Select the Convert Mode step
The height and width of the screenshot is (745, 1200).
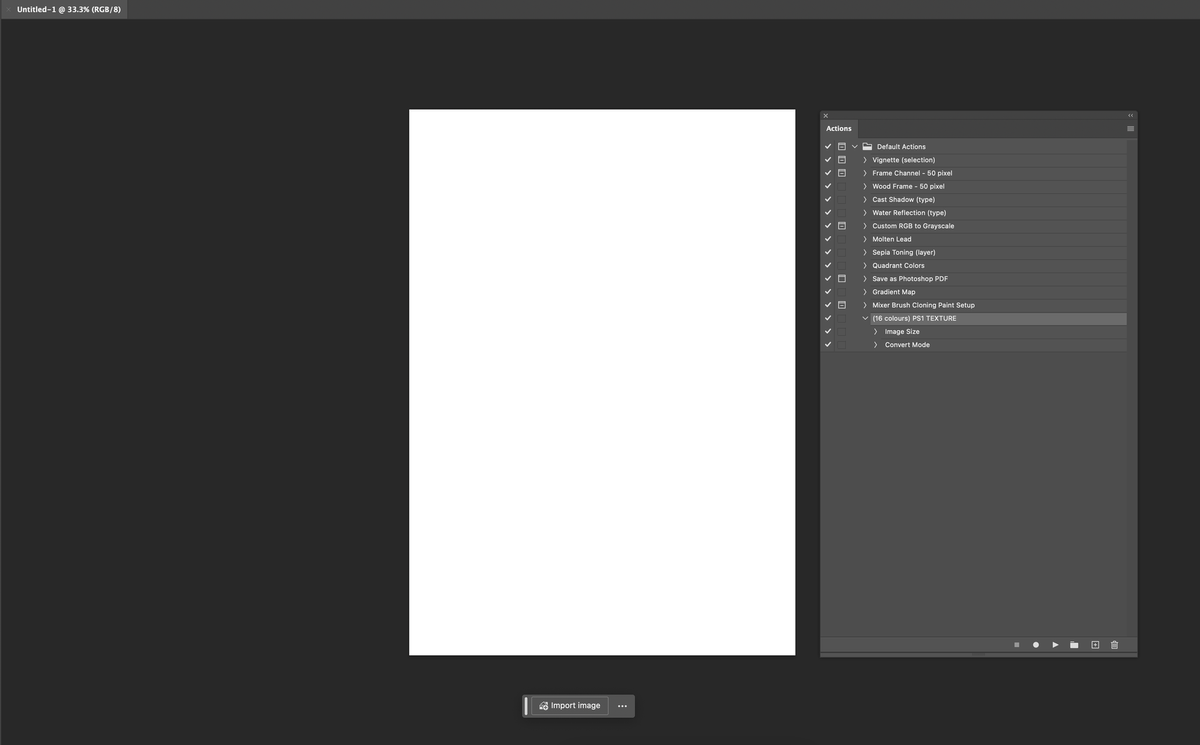[x=905, y=343]
